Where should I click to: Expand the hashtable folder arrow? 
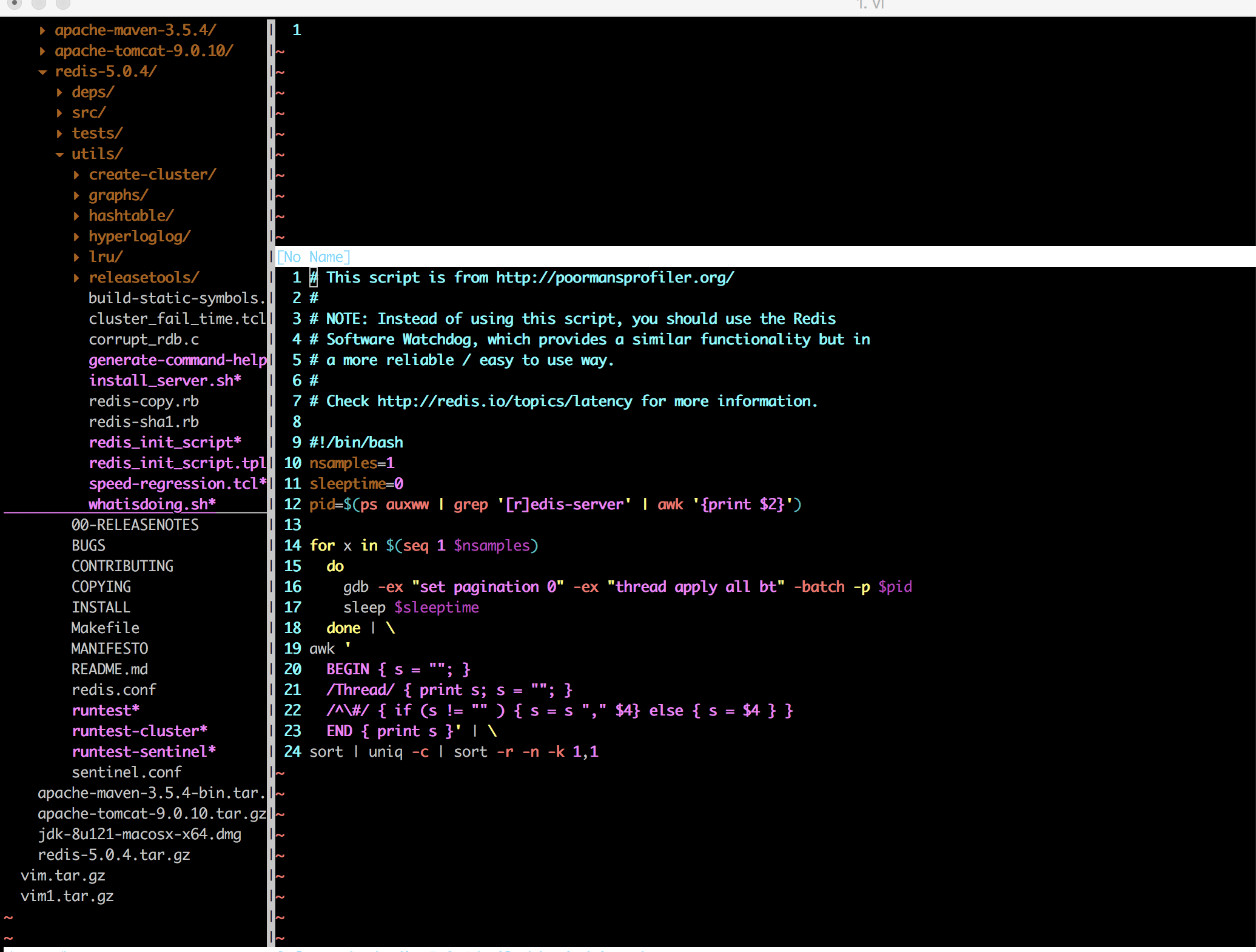[x=76, y=216]
